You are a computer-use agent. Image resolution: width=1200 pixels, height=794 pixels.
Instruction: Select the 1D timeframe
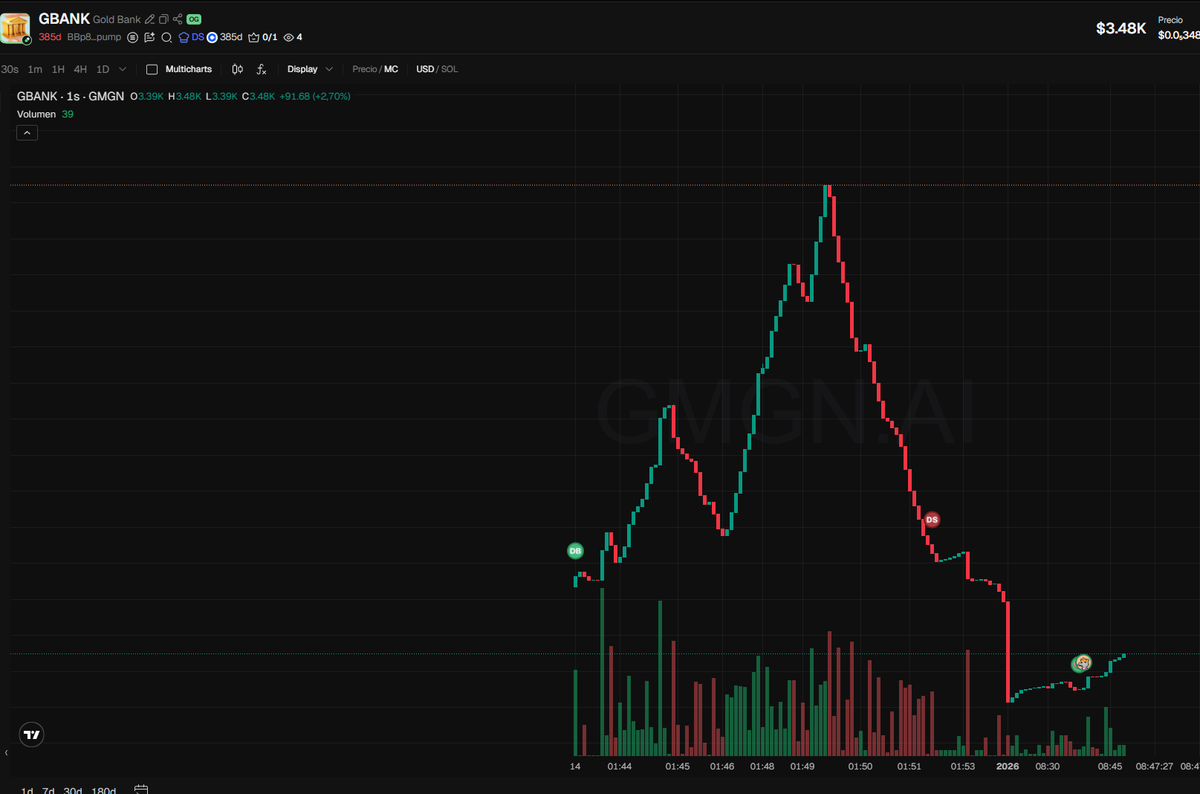click(x=103, y=69)
